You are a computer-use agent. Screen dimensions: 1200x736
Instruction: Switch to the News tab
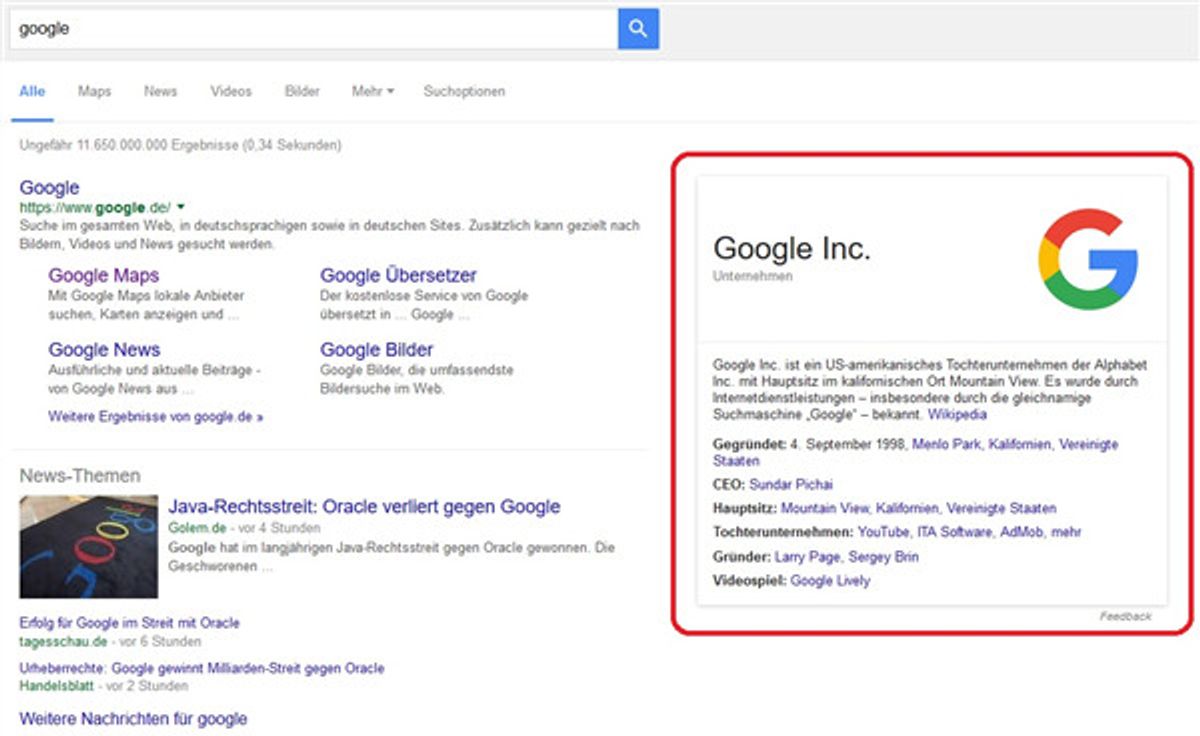click(160, 91)
